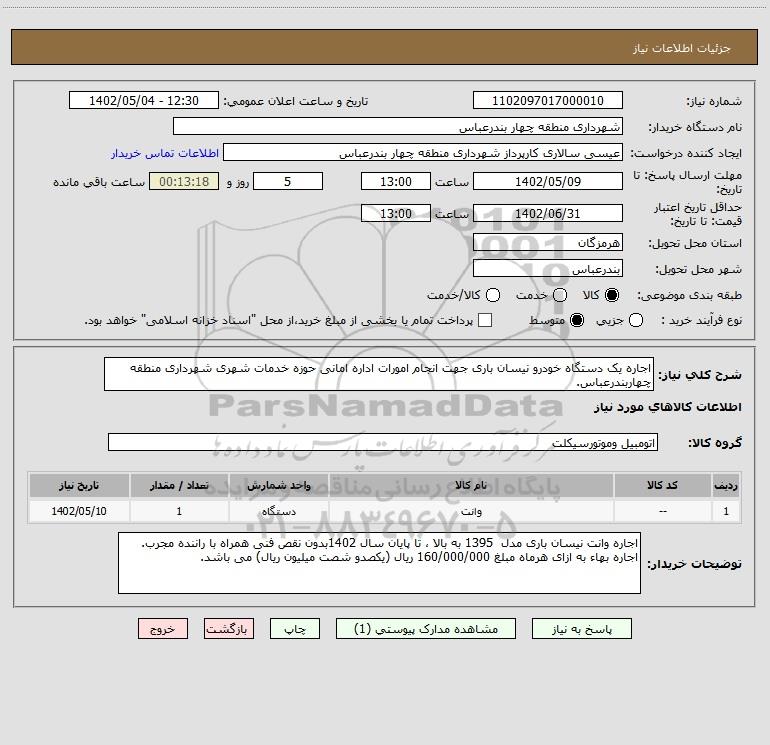This screenshot has height=745, width=770.
Task: Click the province field هرمزگان
Action: [x=548, y=242]
